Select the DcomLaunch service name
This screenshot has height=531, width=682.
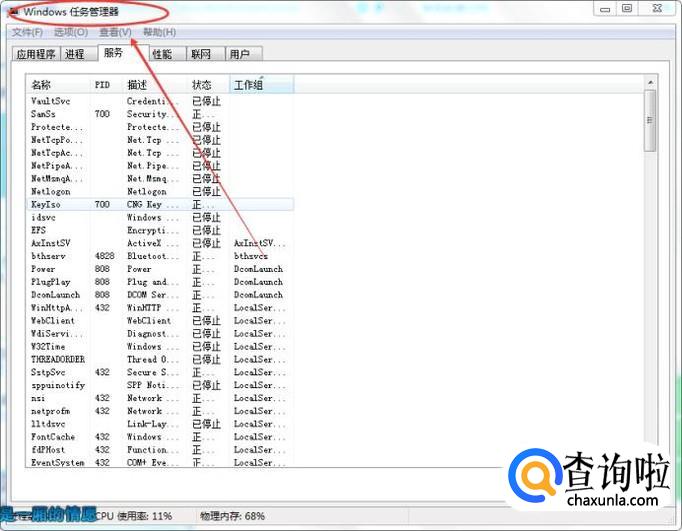(56, 295)
